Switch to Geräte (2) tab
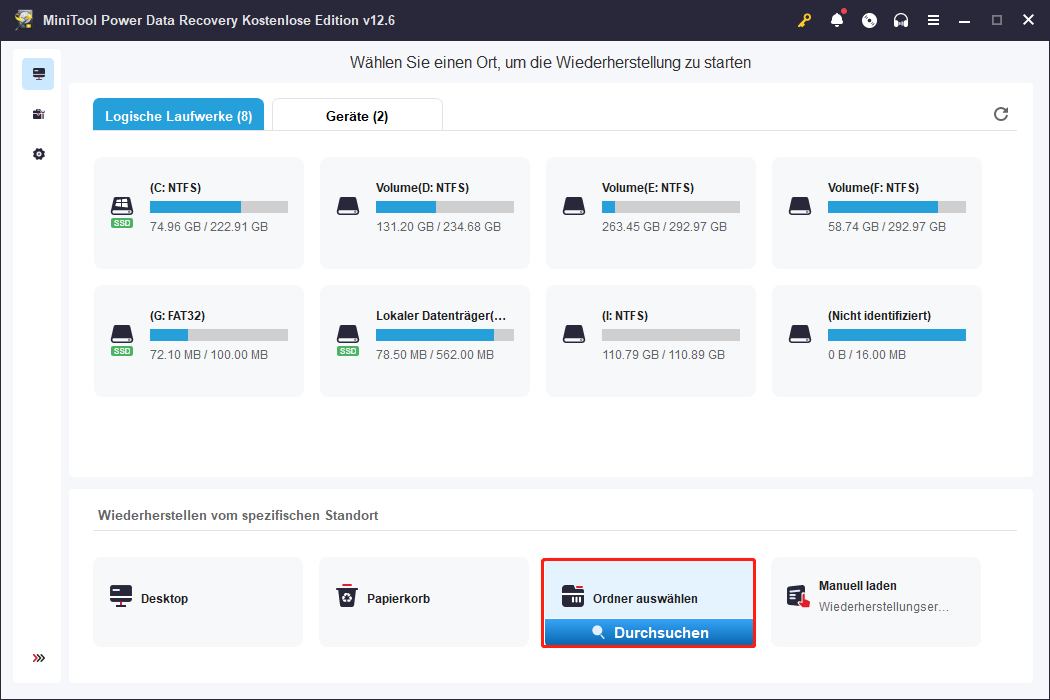This screenshot has height=700, width=1050. (x=357, y=115)
